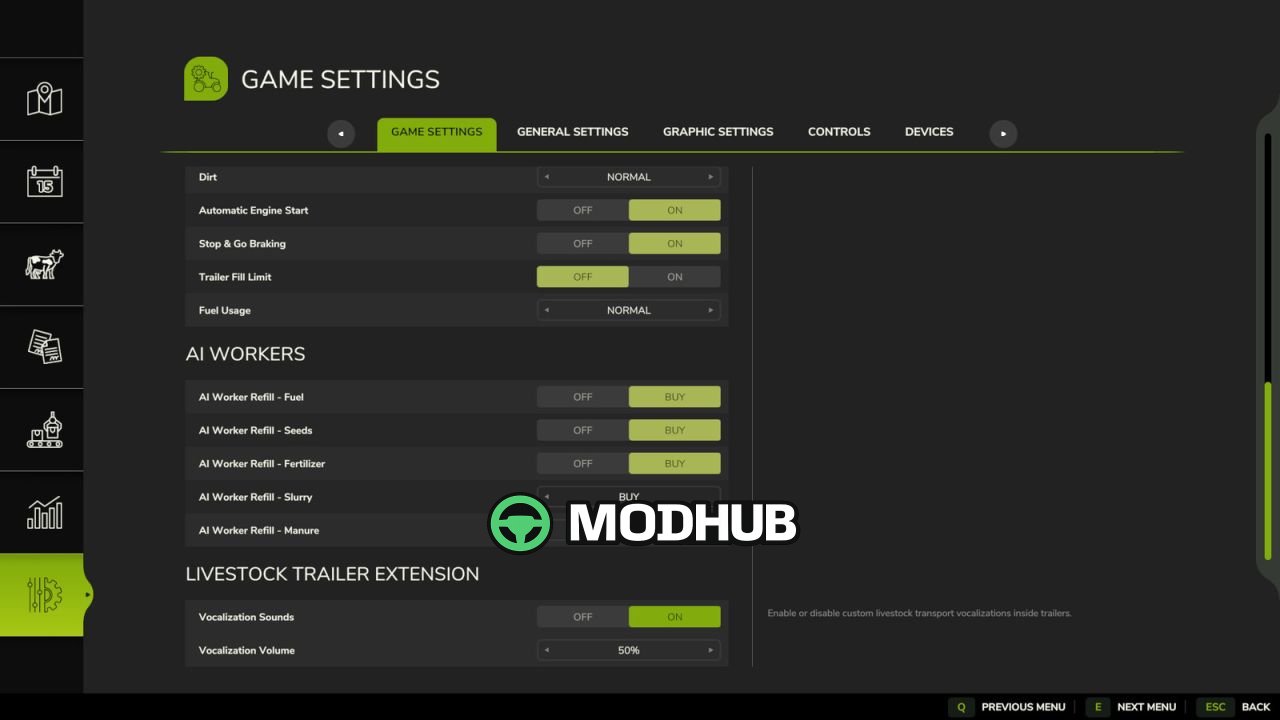Image resolution: width=1280 pixels, height=720 pixels.
Task: Click the Livestock Trailer Extension heading
Action: pyautogui.click(x=332, y=574)
